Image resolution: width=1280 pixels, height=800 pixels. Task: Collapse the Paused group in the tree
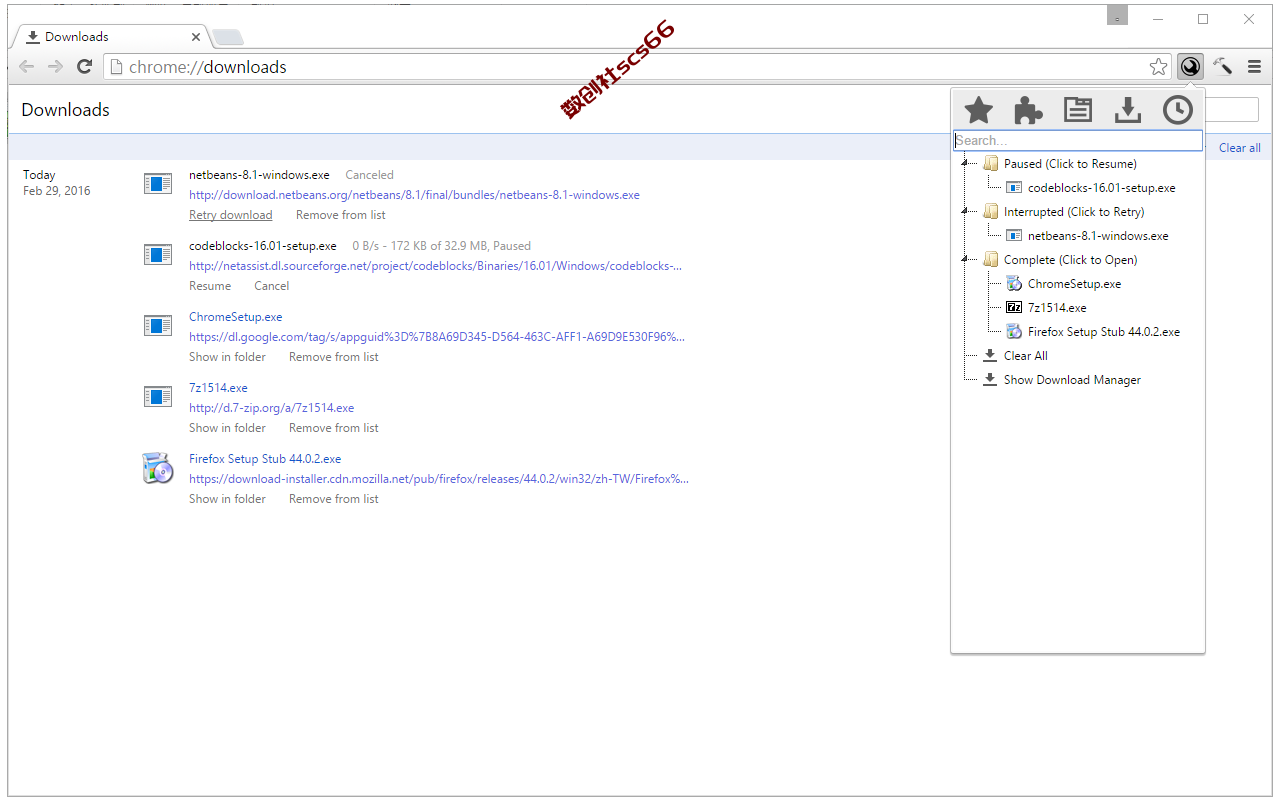tap(965, 163)
